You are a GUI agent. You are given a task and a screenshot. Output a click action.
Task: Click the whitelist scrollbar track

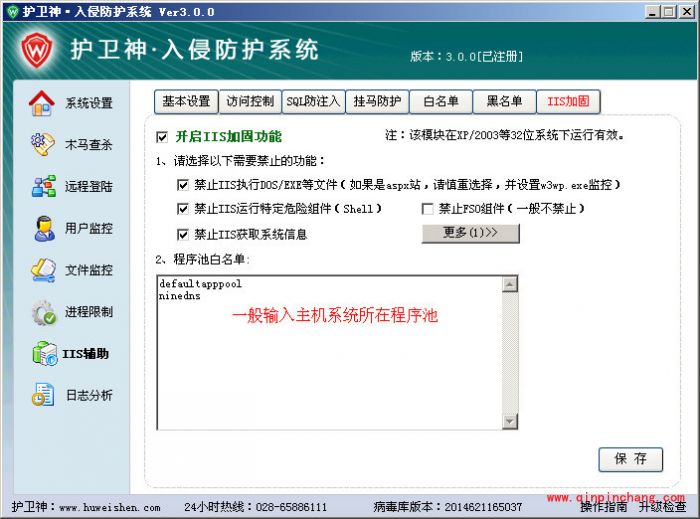tap(510, 353)
